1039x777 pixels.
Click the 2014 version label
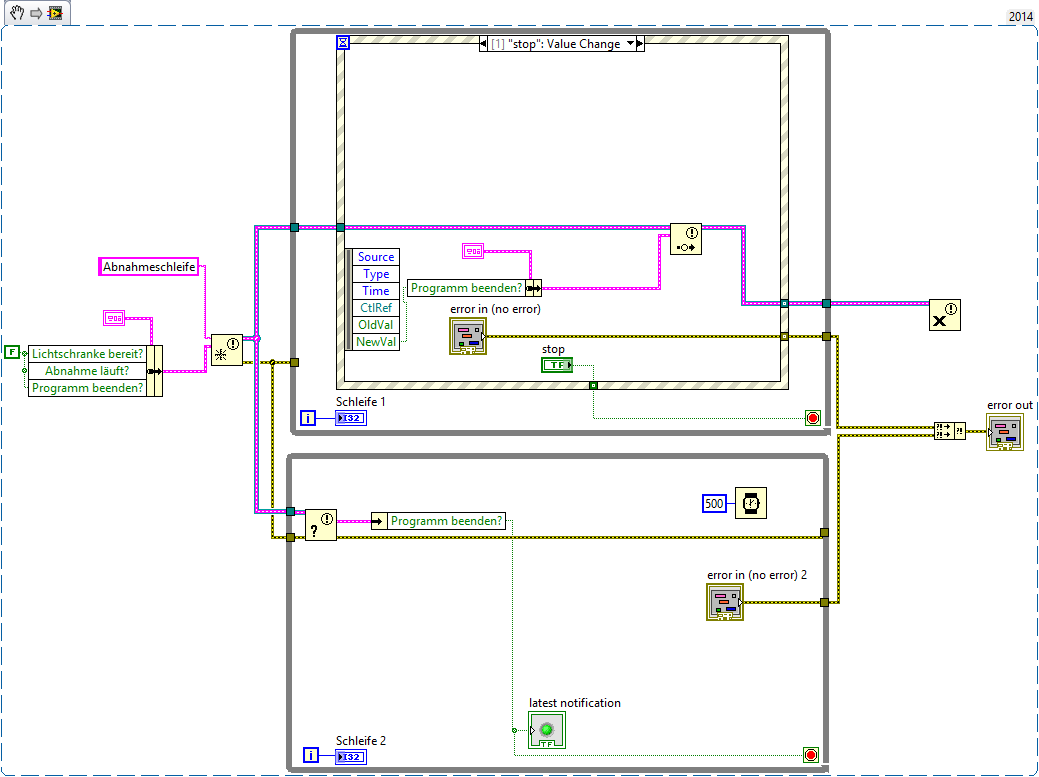point(1020,17)
